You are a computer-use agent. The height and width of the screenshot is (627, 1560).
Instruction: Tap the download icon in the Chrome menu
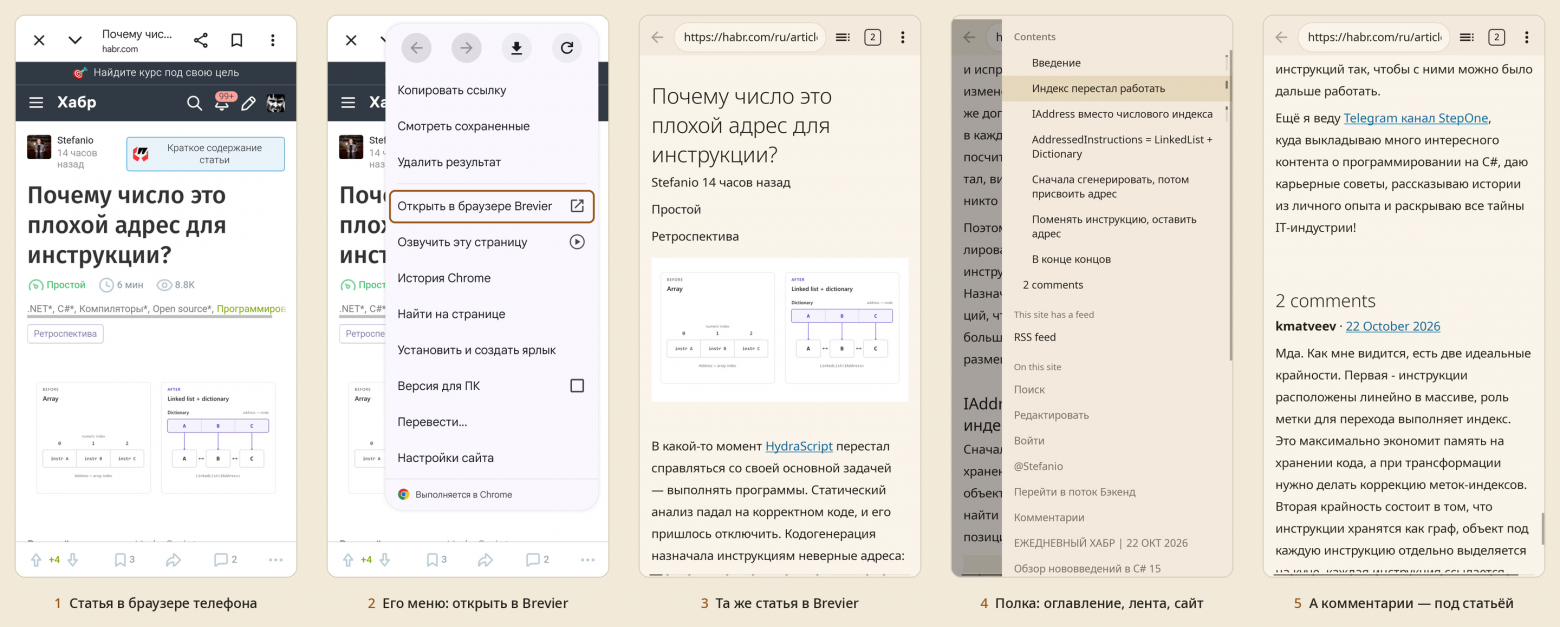[517, 47]
